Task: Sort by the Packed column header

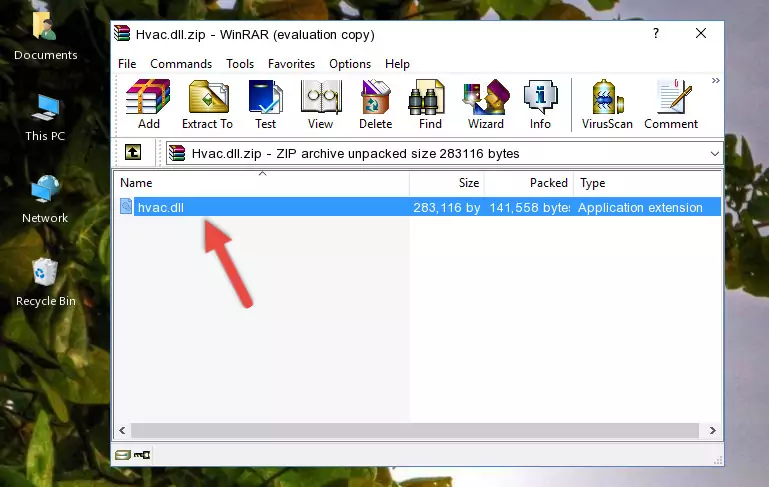Action: [x=529, y=183]
